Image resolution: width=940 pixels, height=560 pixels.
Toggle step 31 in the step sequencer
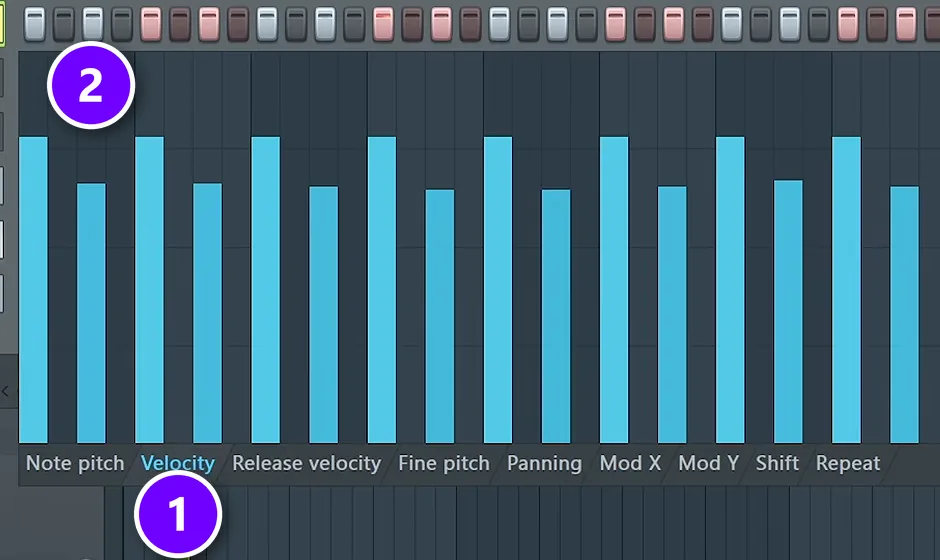(x=906, y=25)
